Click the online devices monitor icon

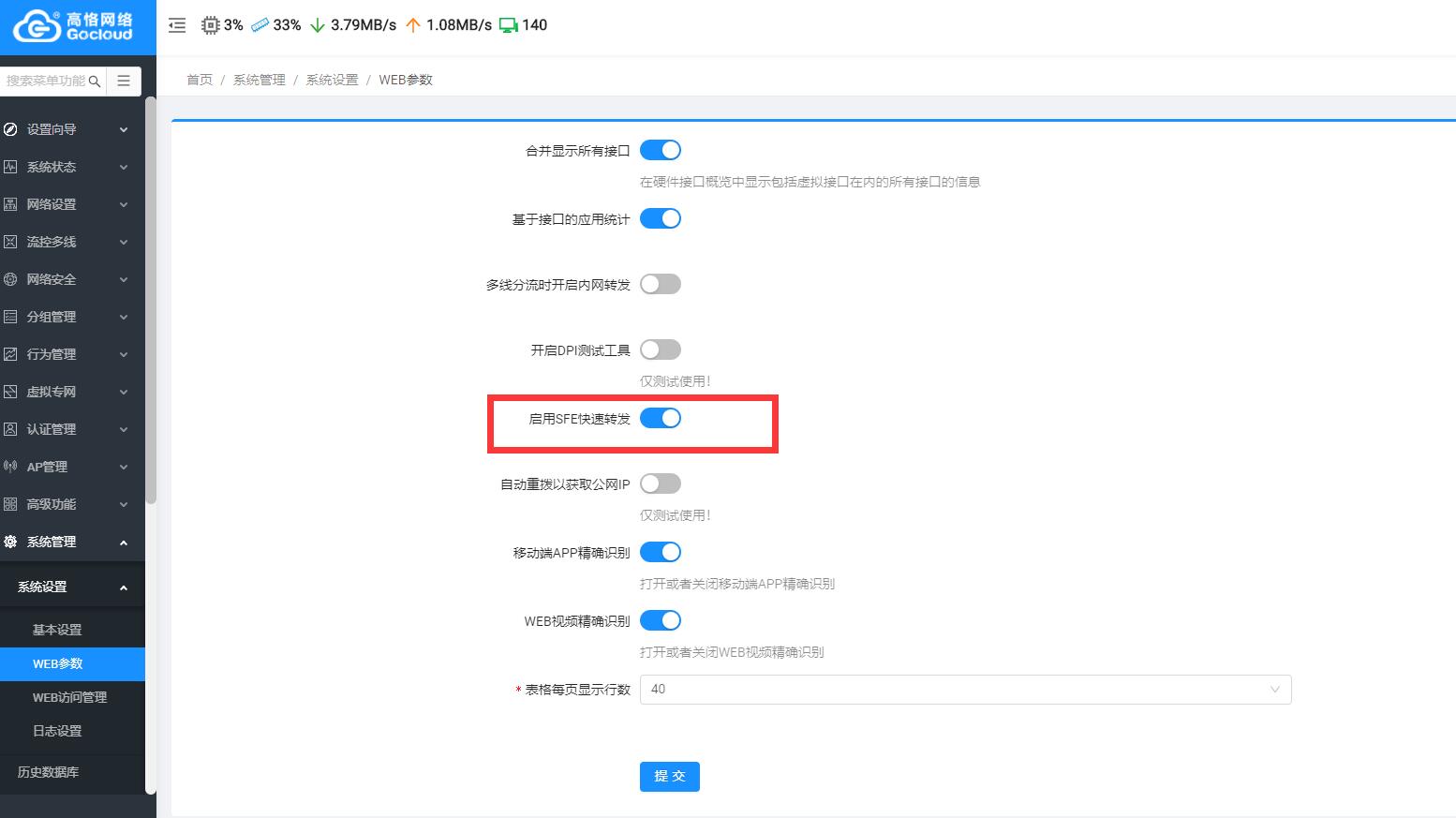coord(508,25)
